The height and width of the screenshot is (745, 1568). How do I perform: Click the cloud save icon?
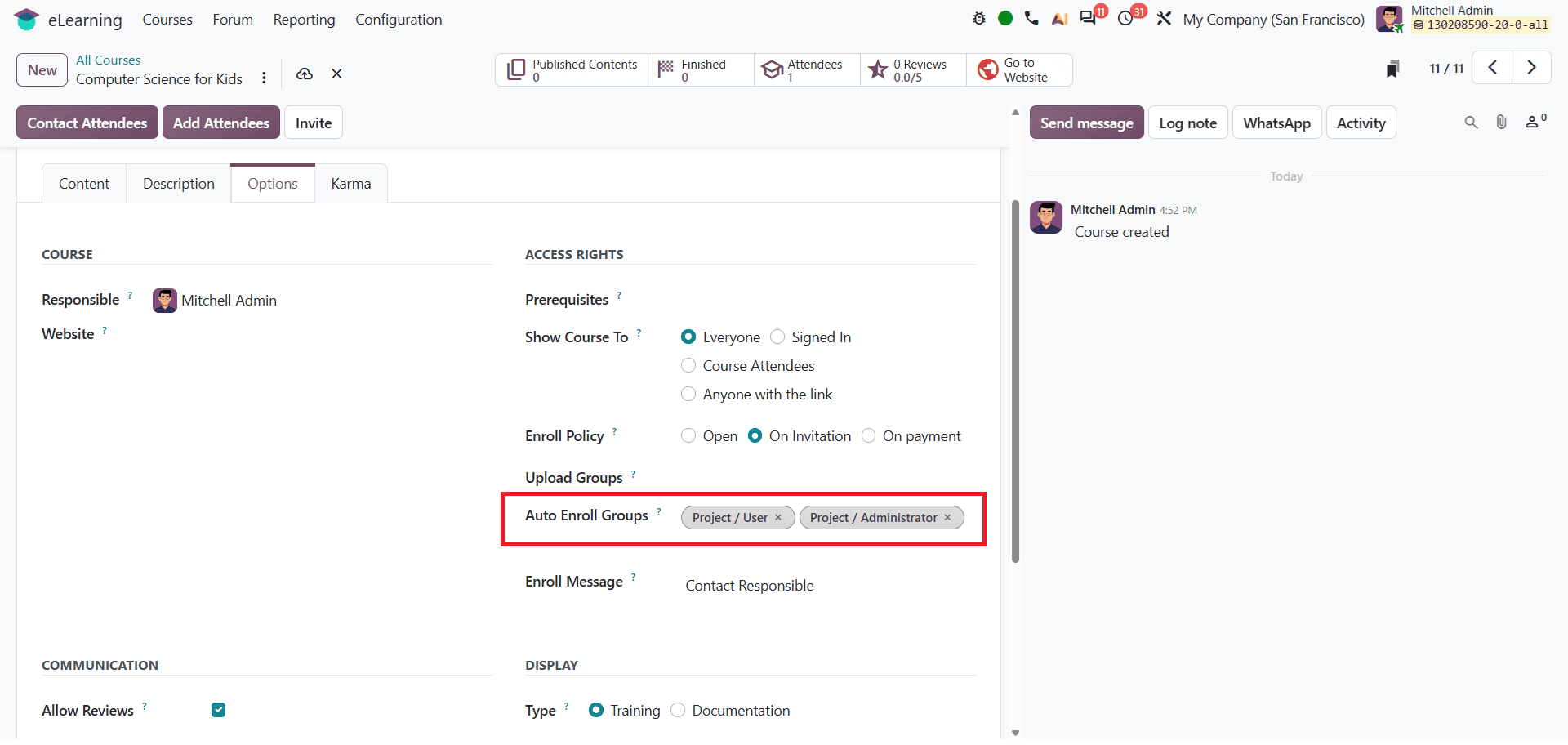(305, 74)
